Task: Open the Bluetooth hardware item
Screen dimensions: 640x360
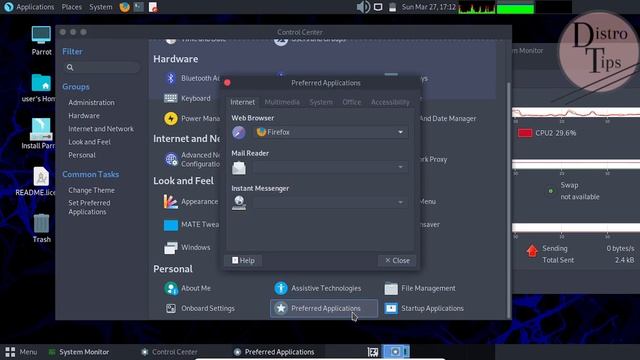Action: (192, 78)
